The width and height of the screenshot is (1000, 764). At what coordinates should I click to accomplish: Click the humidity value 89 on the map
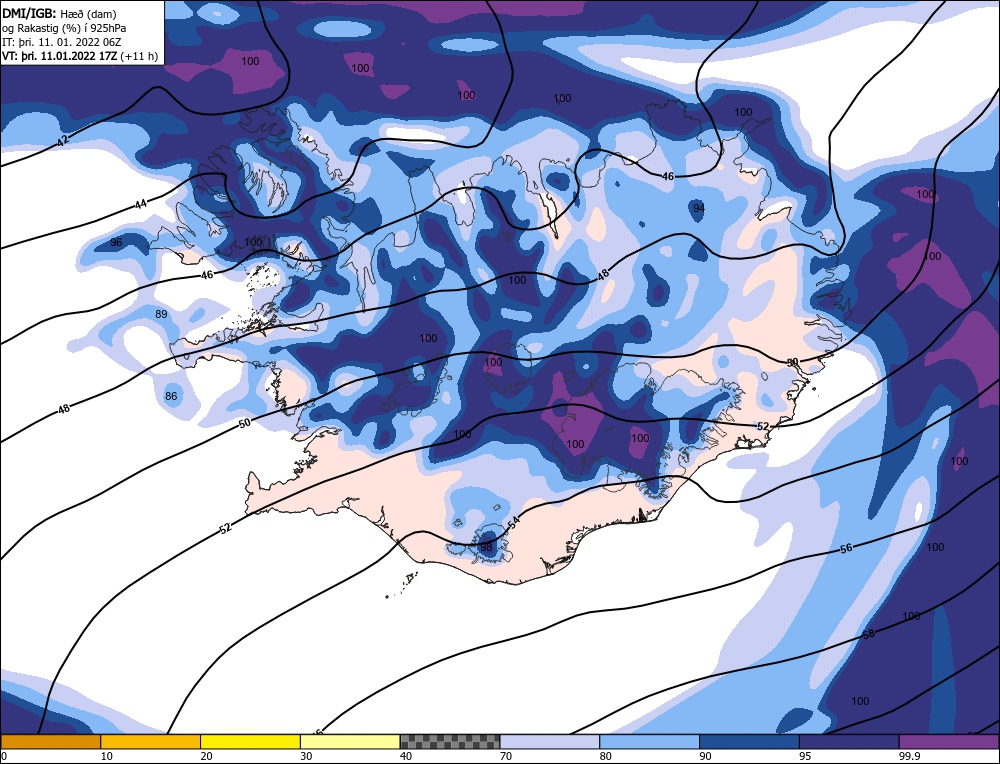[x=161, y=314]
